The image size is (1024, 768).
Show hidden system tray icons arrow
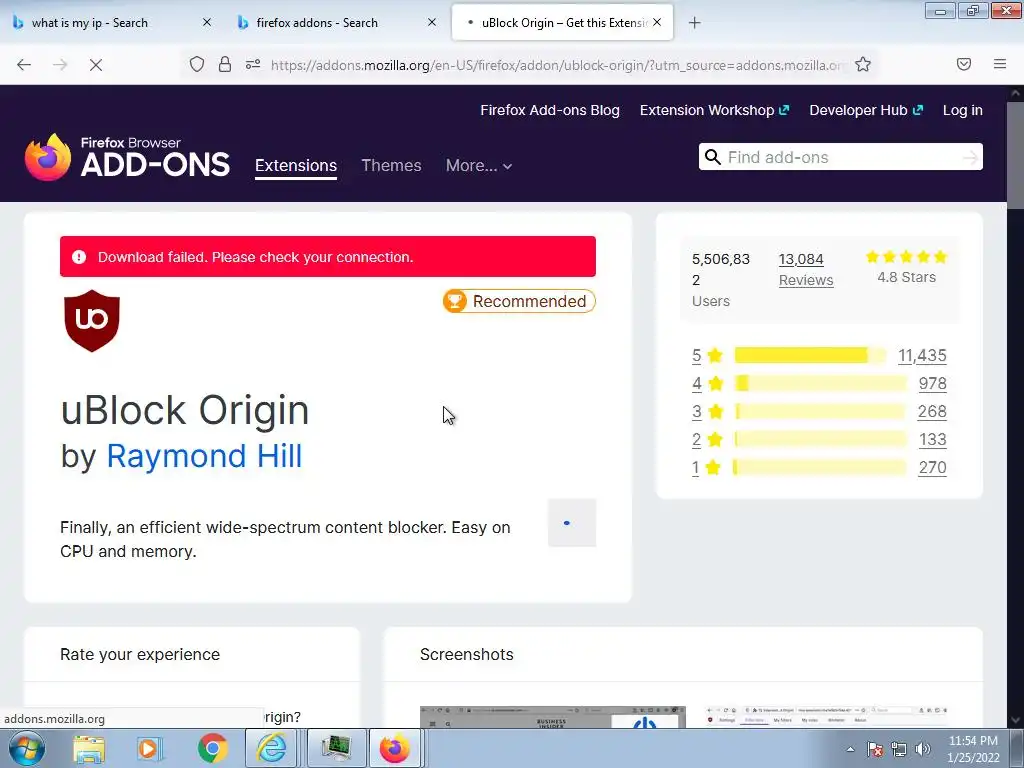tap(850, 749)
